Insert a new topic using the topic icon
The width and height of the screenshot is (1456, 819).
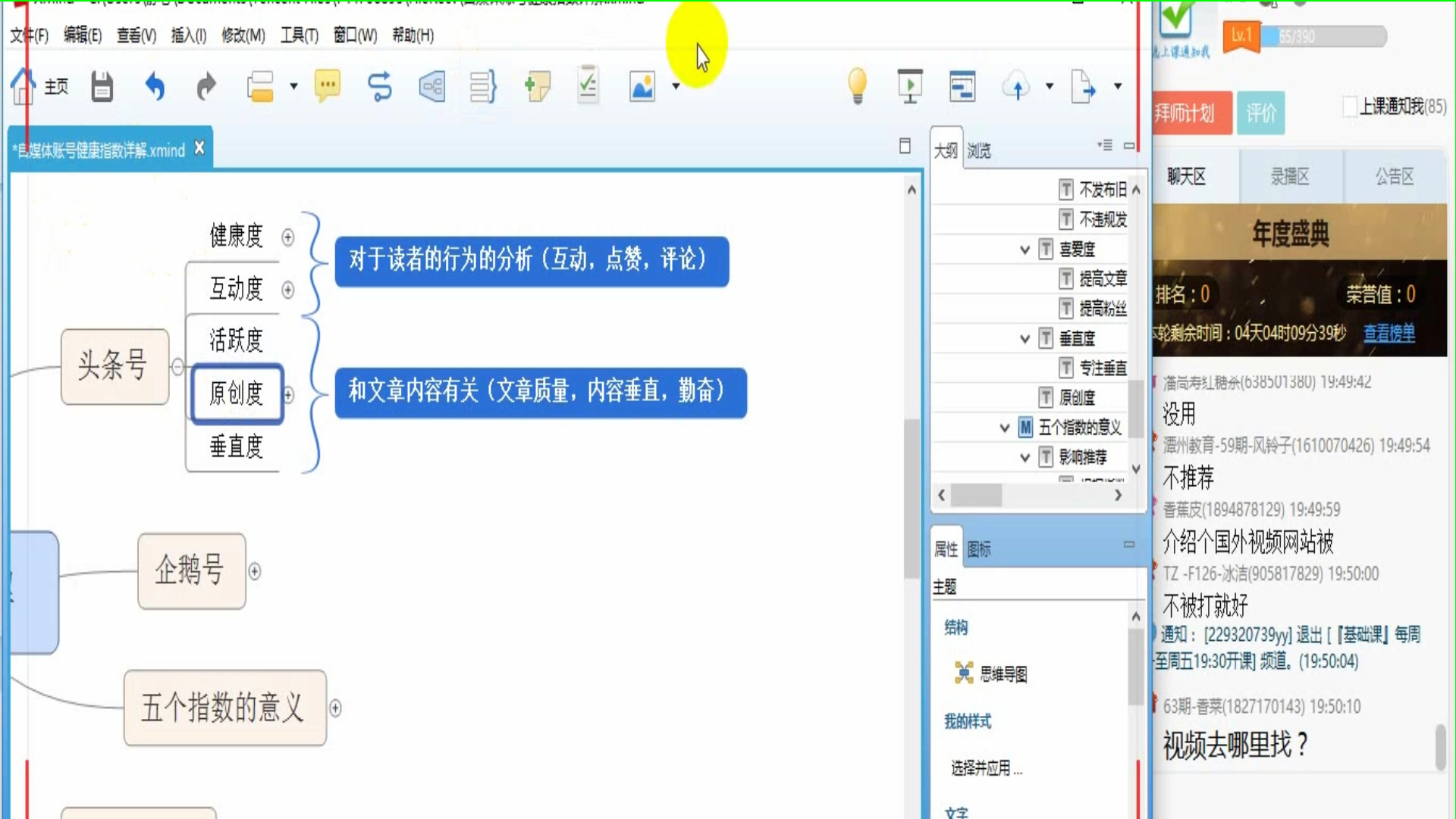pyautogui.click(x=260, y=87)
